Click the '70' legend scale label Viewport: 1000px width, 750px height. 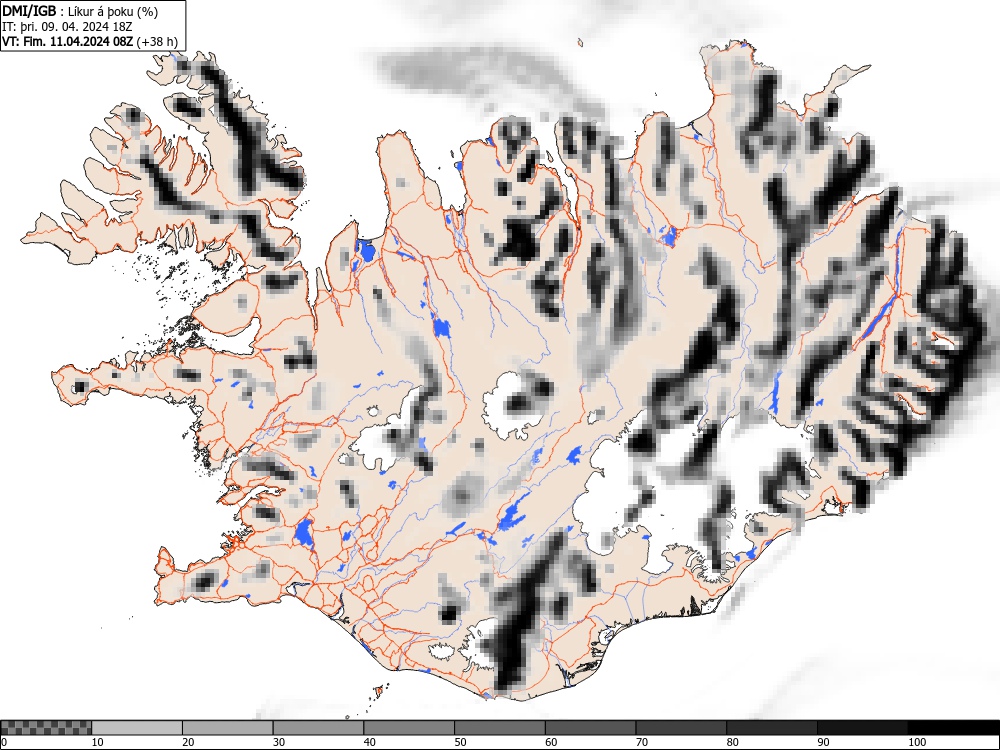tap(641, 742)
